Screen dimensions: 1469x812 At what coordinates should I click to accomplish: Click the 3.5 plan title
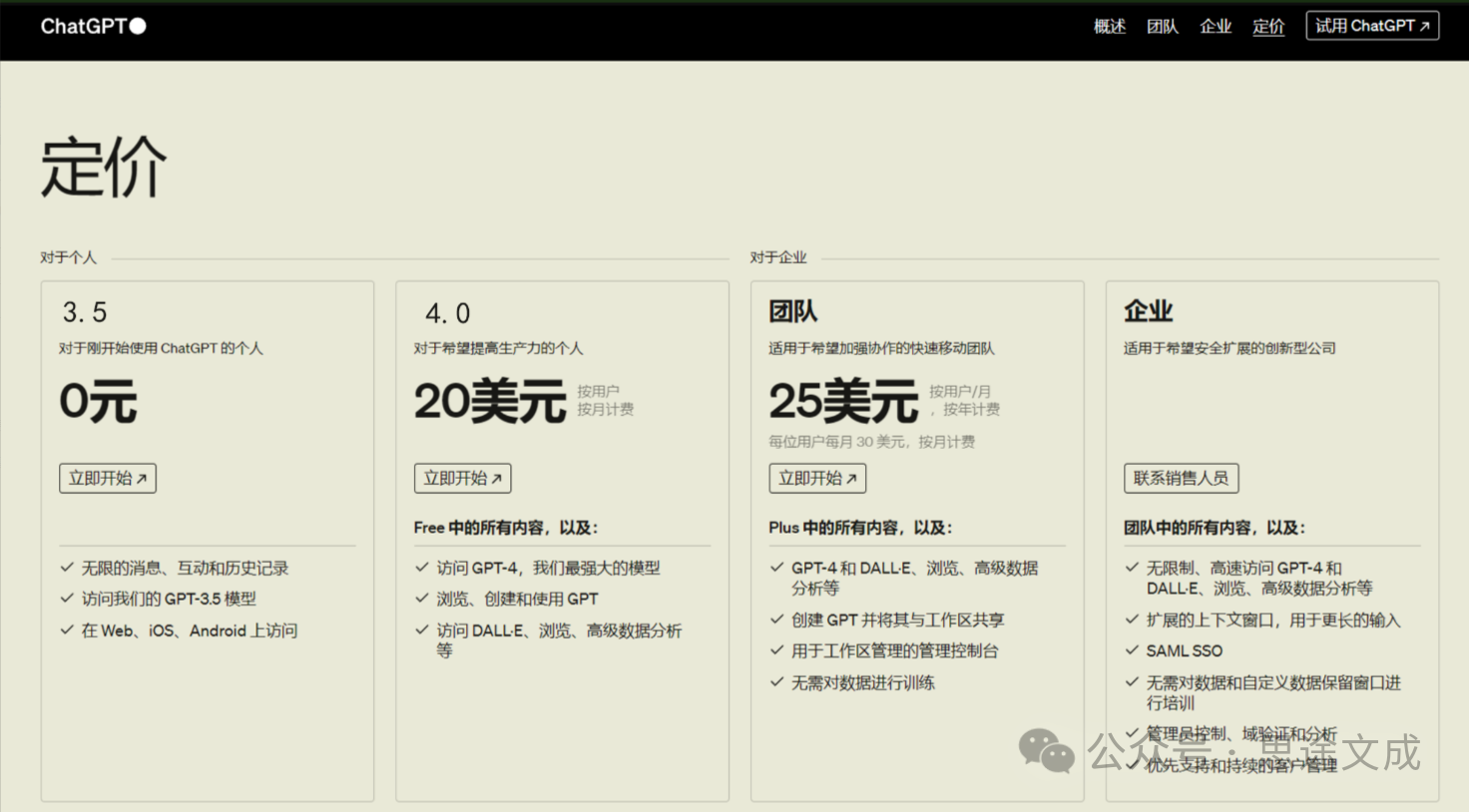(x=85, y=313)
